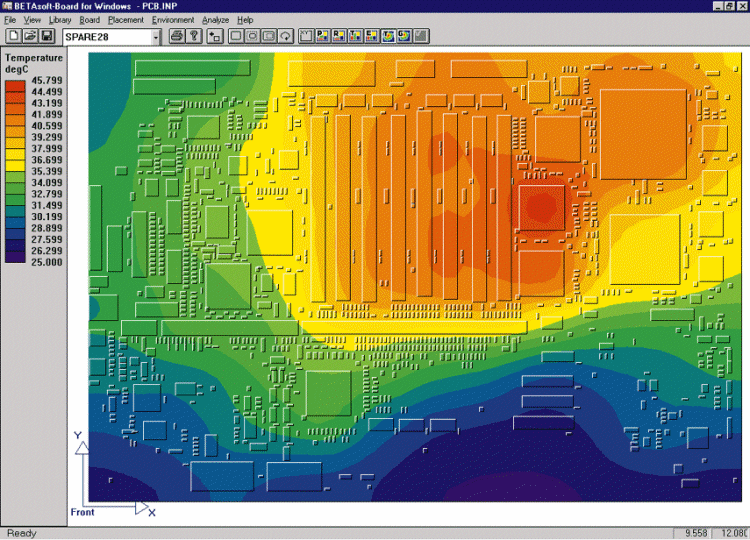Click the View menu
The image size is (750, 540).
pyautogui.click(x=33, y=20)
